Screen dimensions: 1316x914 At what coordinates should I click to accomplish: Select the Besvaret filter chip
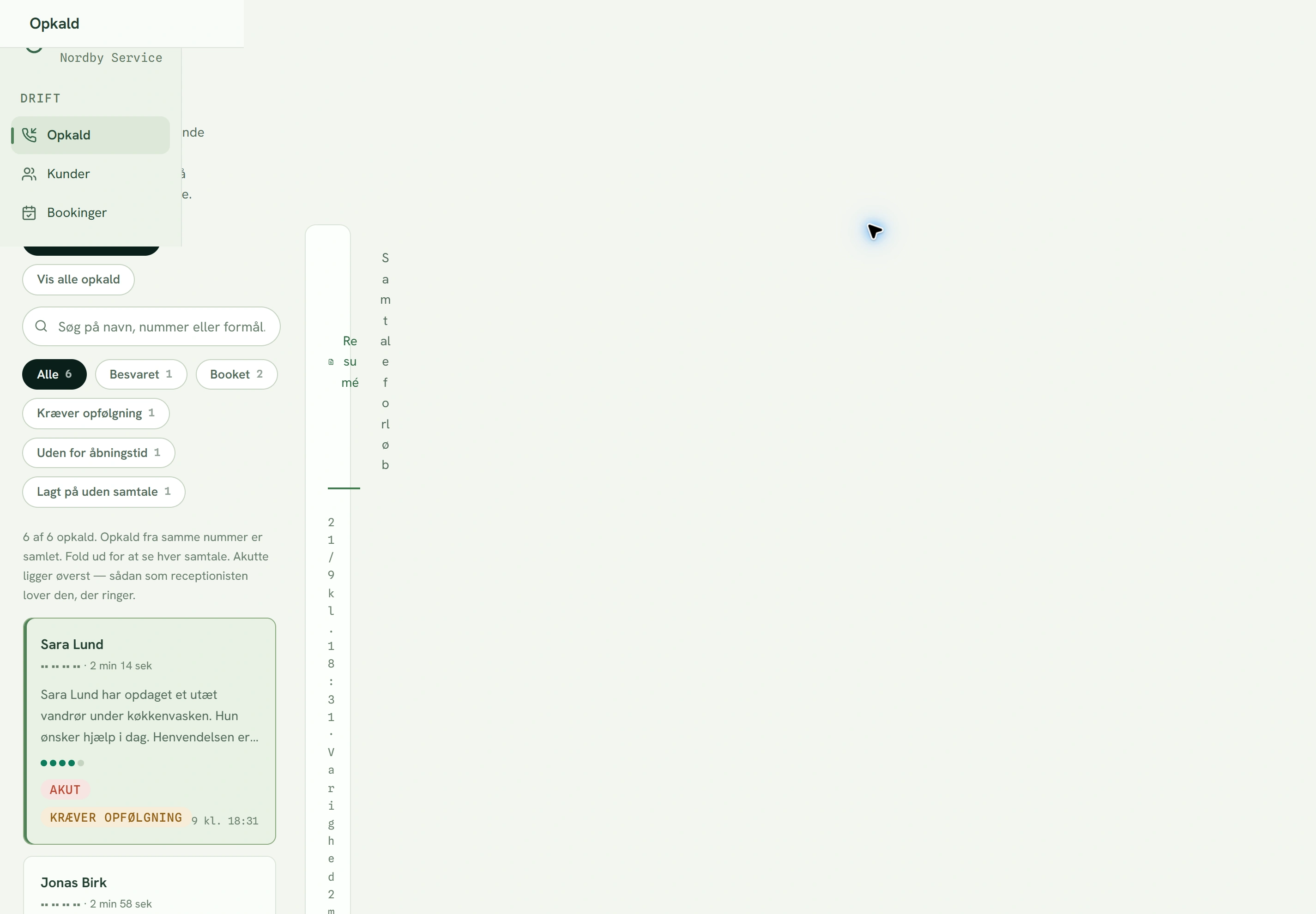[x=141, y=374]
